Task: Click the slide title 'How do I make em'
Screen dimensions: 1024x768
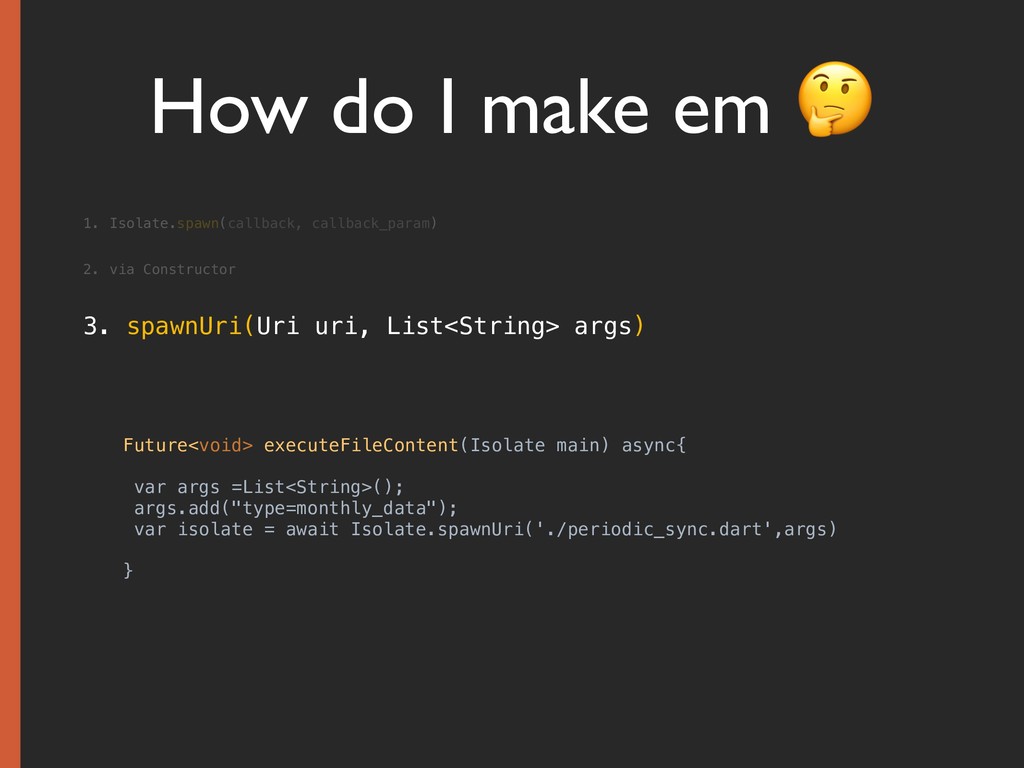Action: 460,107
